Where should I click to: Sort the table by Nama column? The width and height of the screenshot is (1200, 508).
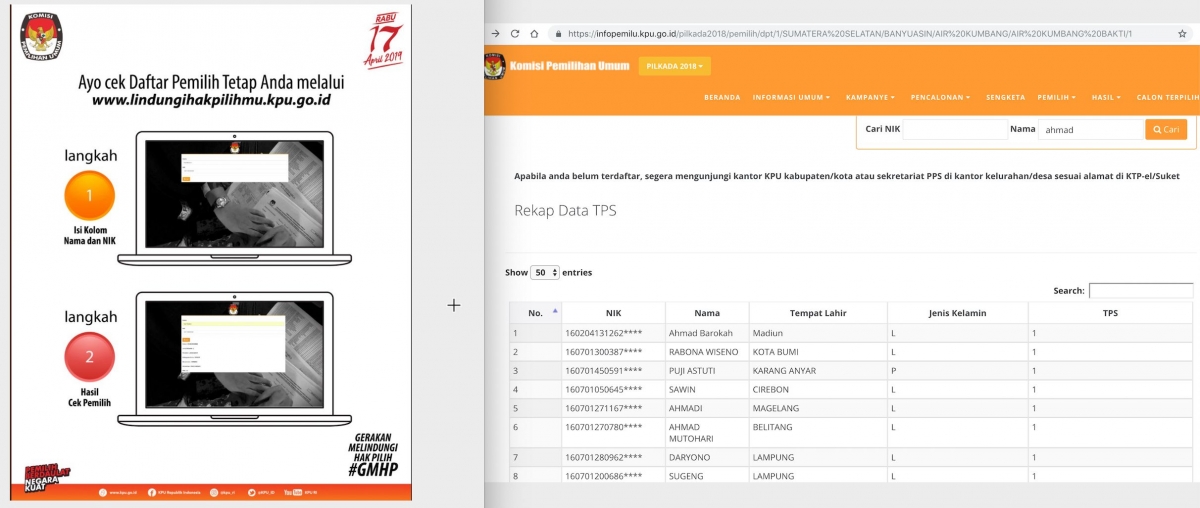point(707,313)
